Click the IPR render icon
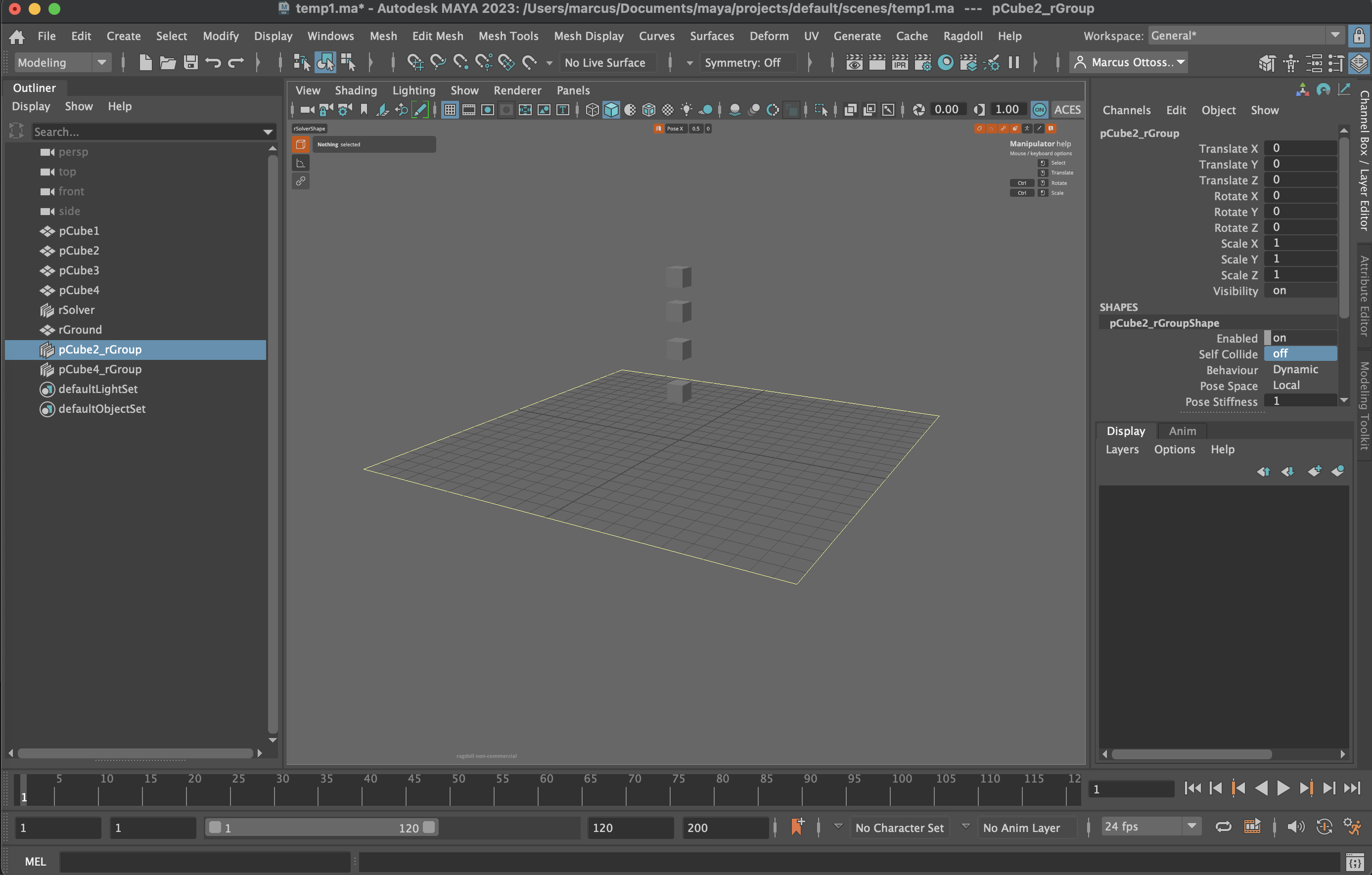The height and width of the screenshot is (875, 1372). click(900, 62)
